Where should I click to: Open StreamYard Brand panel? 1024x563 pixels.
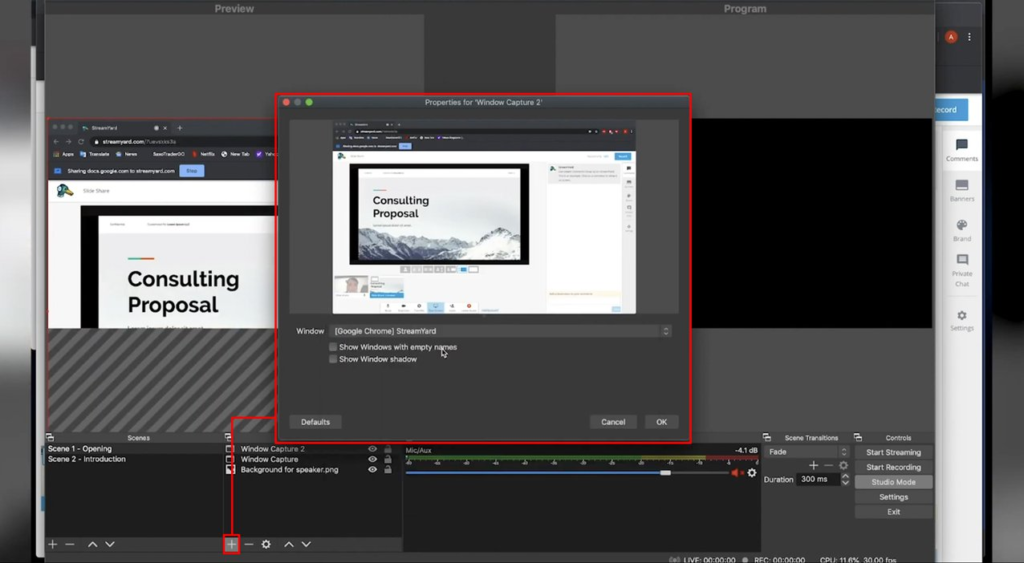click(x=961, y=231)
